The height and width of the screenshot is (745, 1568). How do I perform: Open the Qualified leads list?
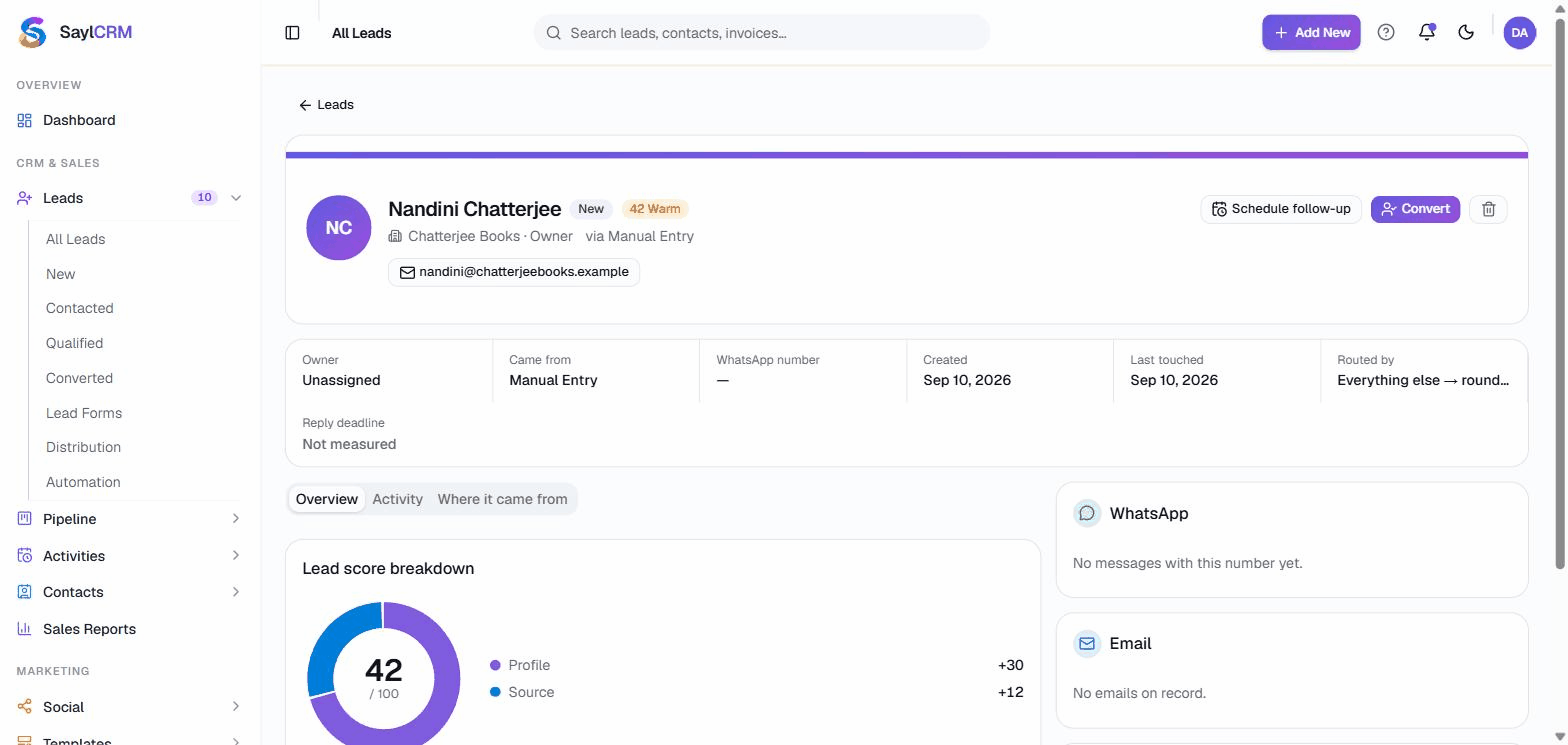click(x=74, y=343)
